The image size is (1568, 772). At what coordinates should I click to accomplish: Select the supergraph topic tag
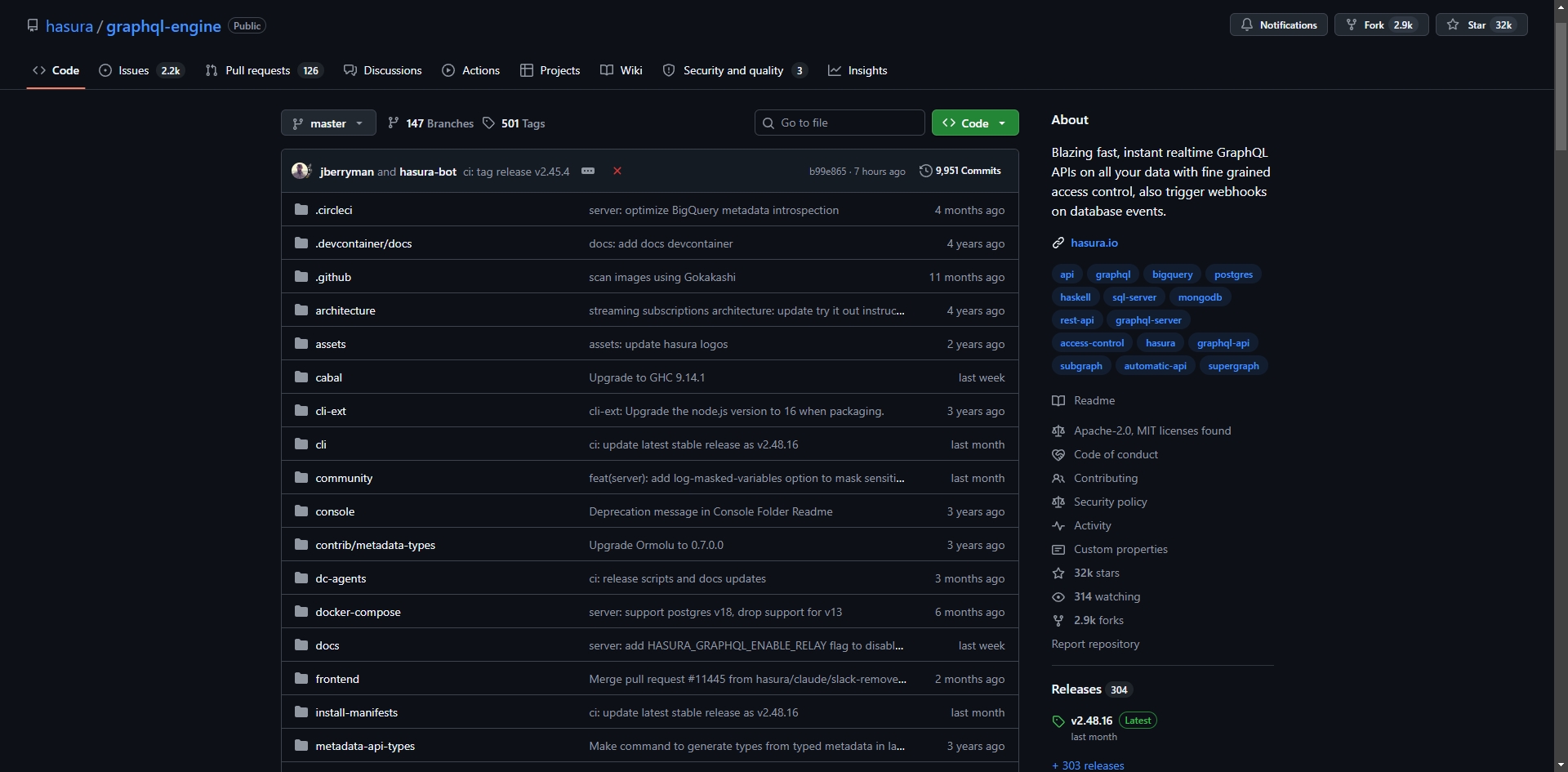pos(1233,366)
